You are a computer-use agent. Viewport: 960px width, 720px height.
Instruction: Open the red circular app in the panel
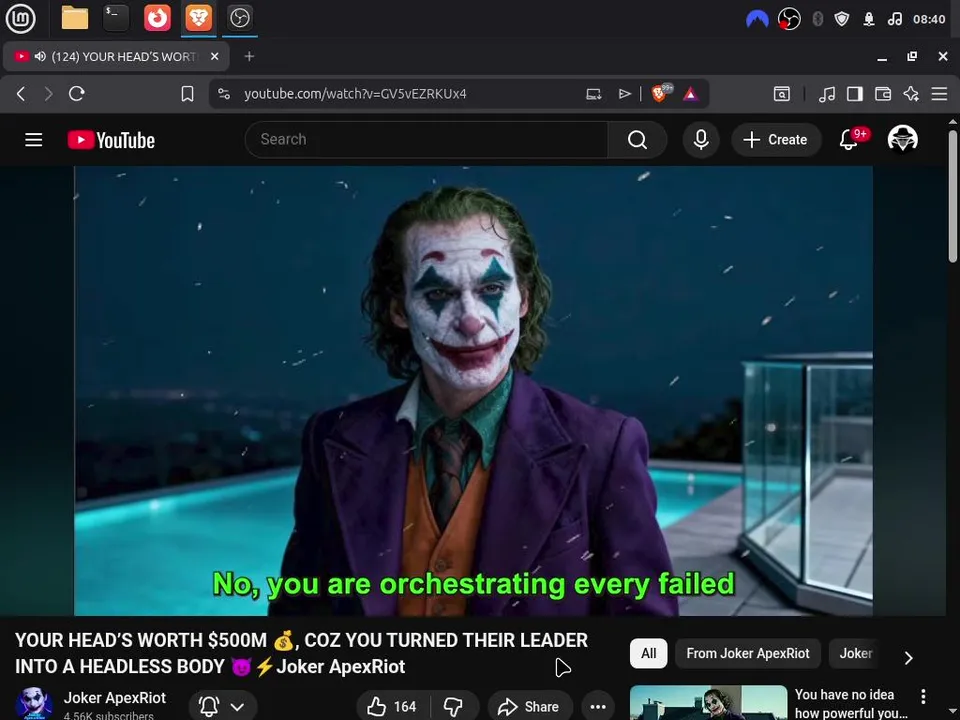157,18
